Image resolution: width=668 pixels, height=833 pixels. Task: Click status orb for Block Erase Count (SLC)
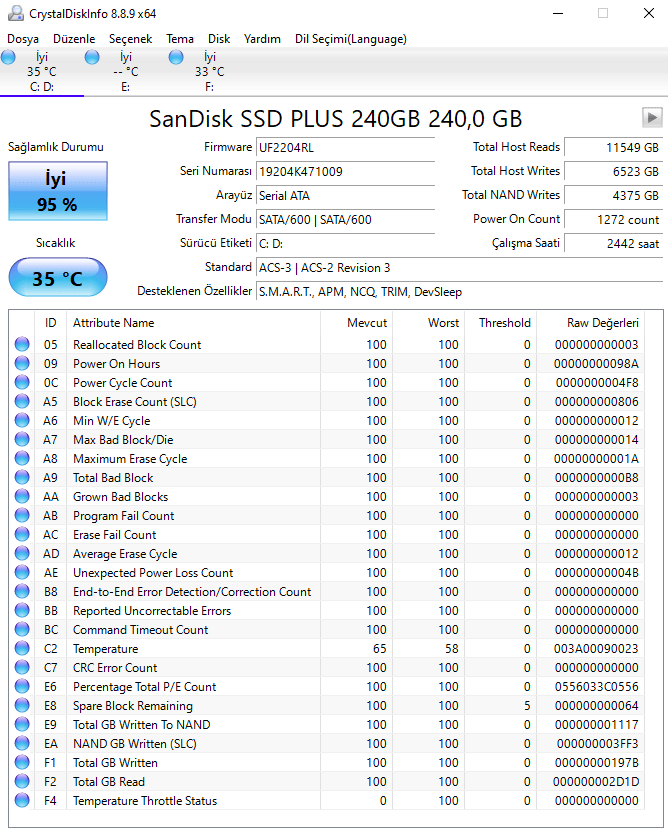[x=22, y=402]
